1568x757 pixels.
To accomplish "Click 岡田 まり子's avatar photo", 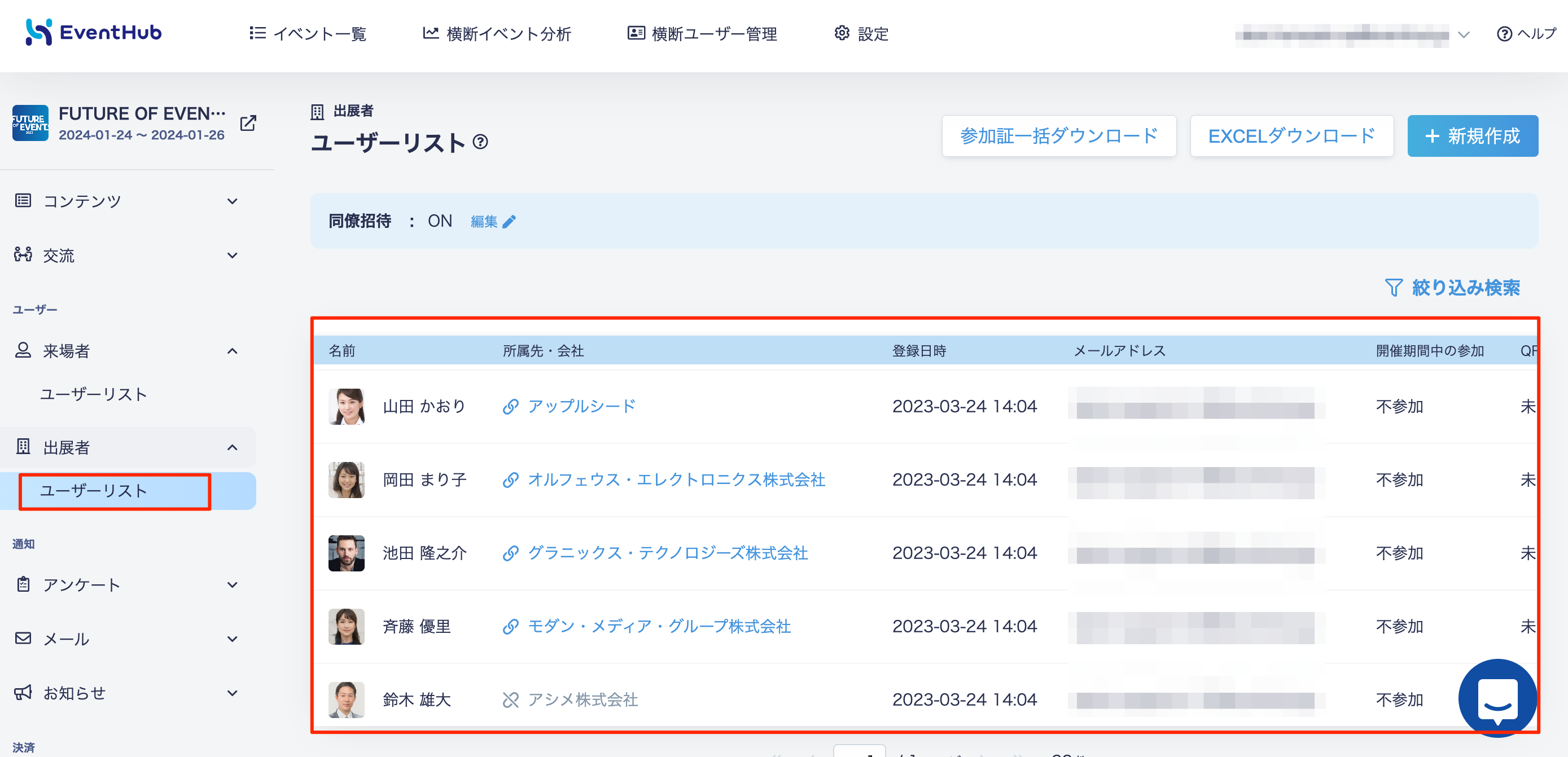I will (x=347, y=480).
